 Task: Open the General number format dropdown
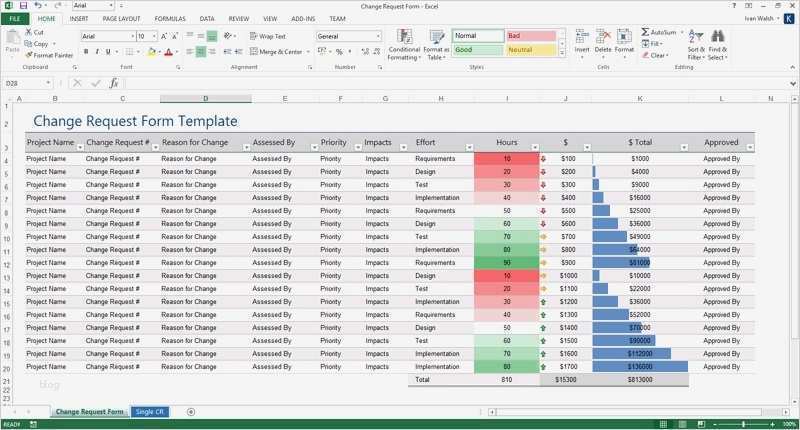[x=378, y=36]
